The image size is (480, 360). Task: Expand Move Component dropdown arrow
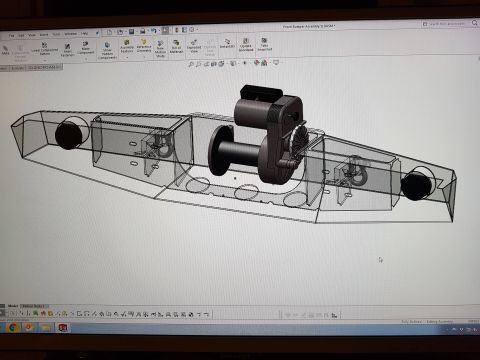(x=86, y=59)
